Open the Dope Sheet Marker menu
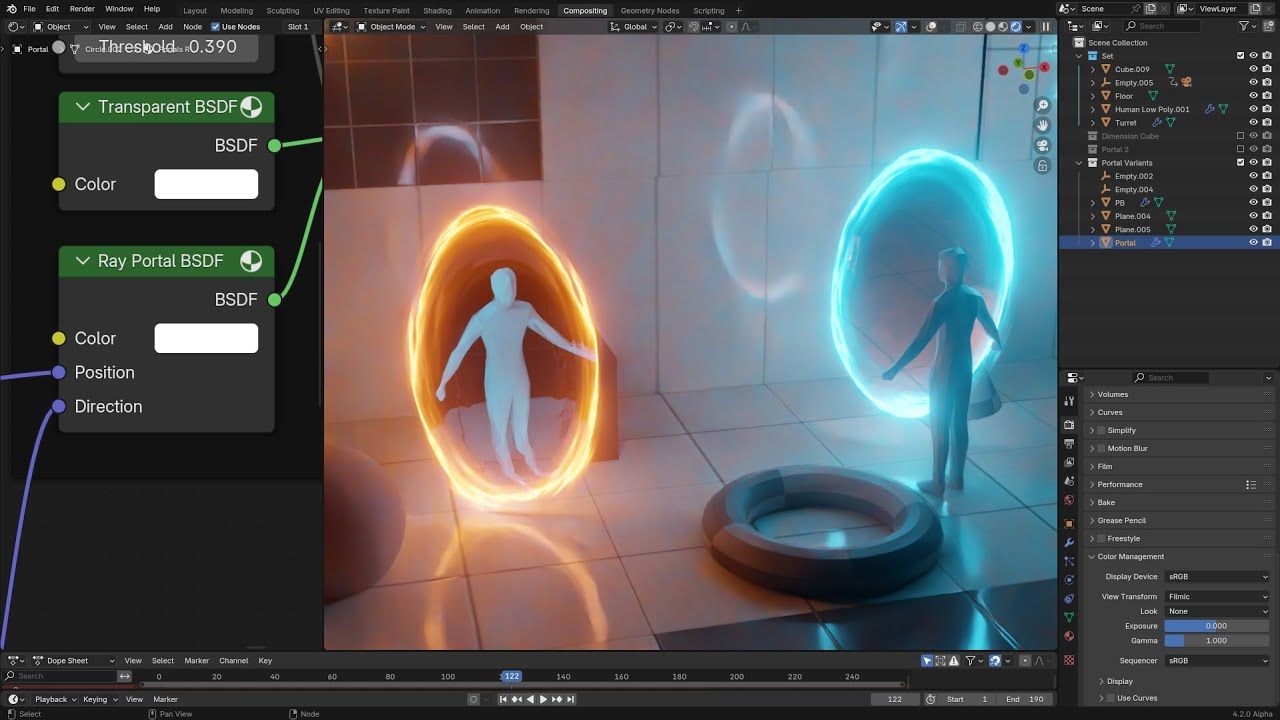Screen dimensions: 1280x720 pyautogui.click(x=197, y=660)
